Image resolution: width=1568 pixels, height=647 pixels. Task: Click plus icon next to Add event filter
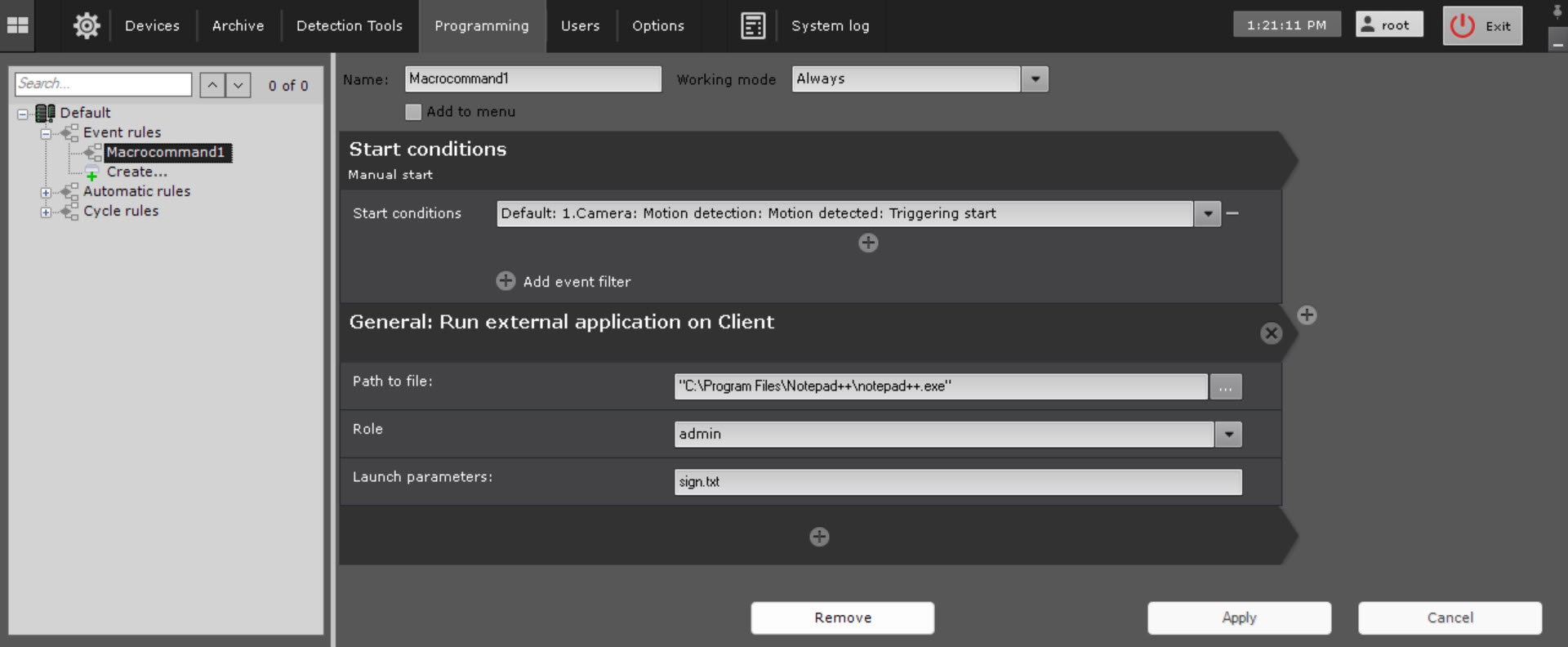coord(506,281)
